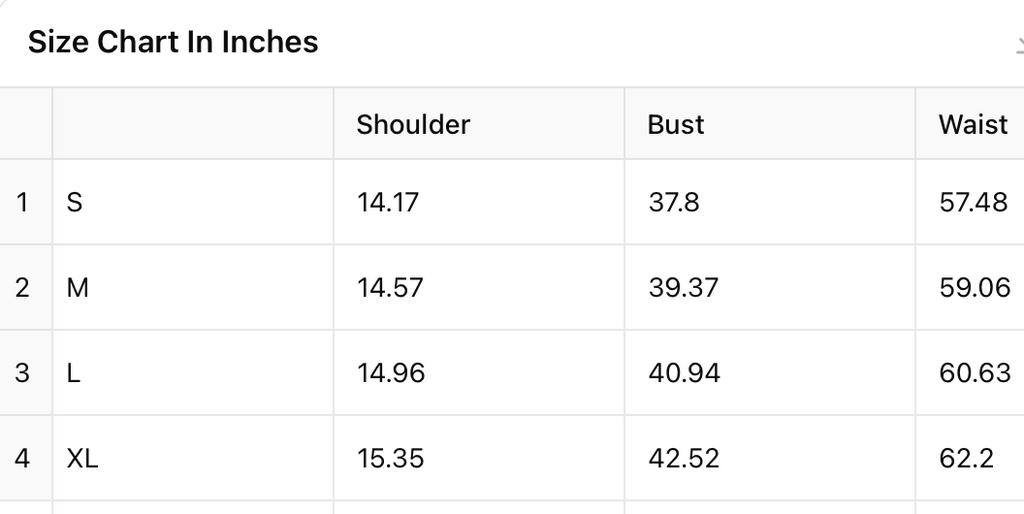Select the Bust column header

(x=676, y=124)
